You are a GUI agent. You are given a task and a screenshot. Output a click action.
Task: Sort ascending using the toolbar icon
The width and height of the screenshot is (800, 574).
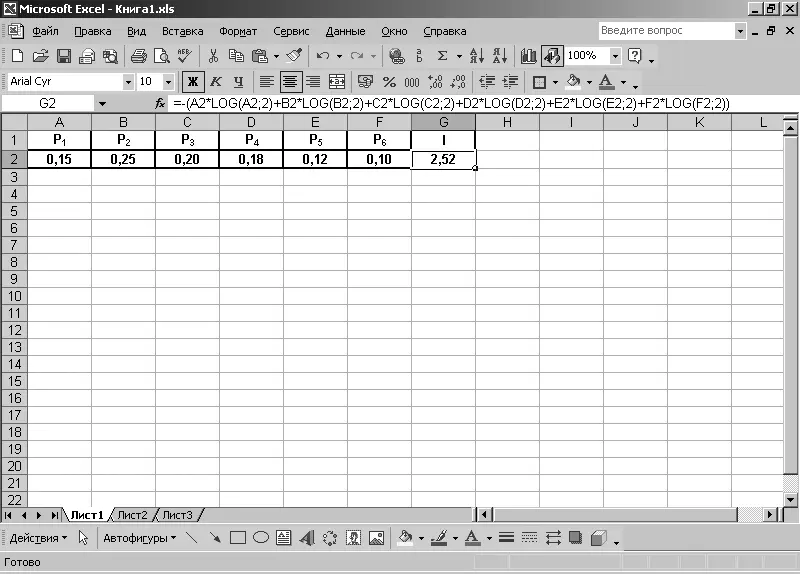477,56
